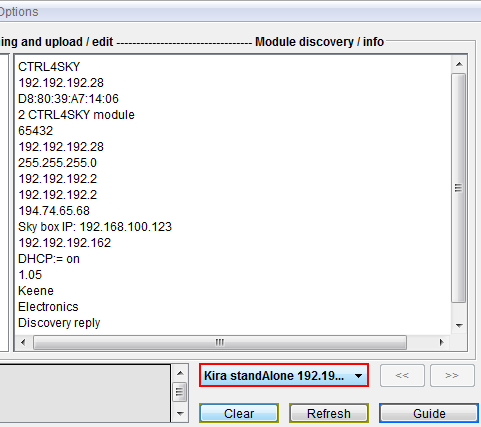481x427 pixels.
Task: Click the next '>>' navigation button
Action: (452, 376)
